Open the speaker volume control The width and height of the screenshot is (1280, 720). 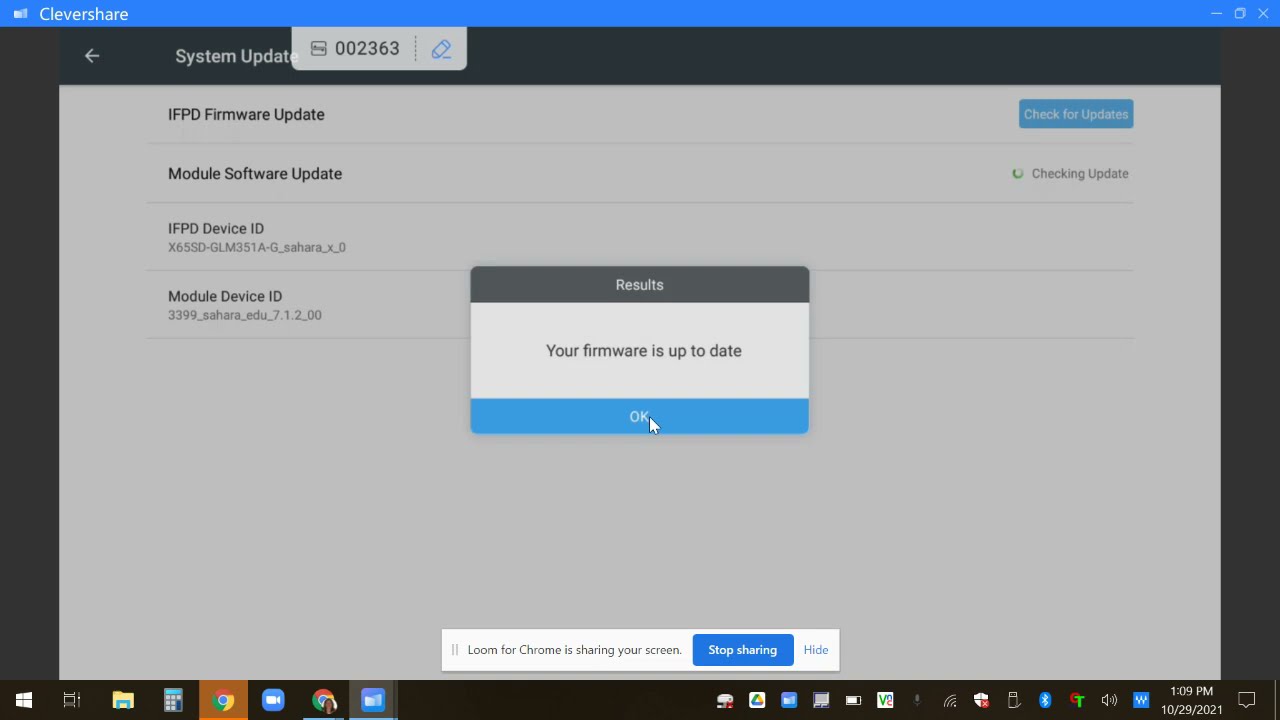click(x=1109, y=700)
